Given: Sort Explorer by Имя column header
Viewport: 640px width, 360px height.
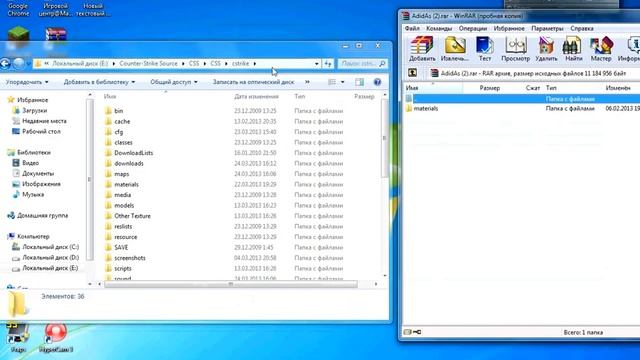Looking at the screenshot, I should [110, 96].
